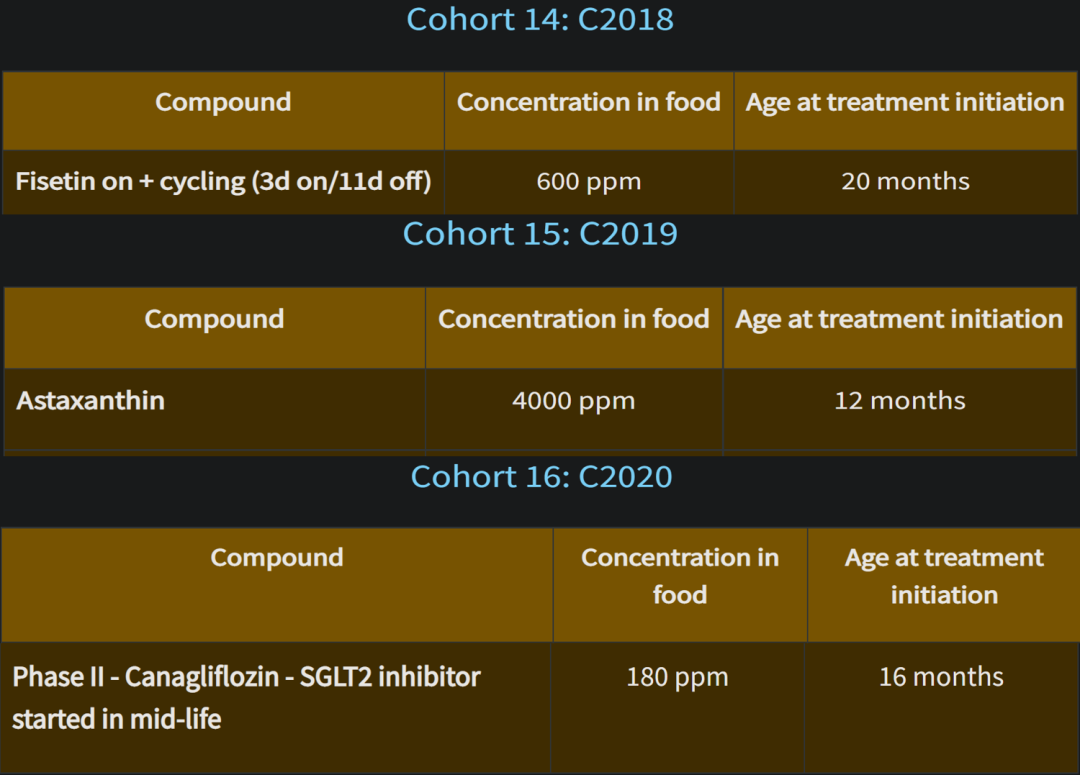Select Age at treatment initiation header, Cohort 14
The width and height of the screenshot is (1080, 775).
(x=905, y=111)
